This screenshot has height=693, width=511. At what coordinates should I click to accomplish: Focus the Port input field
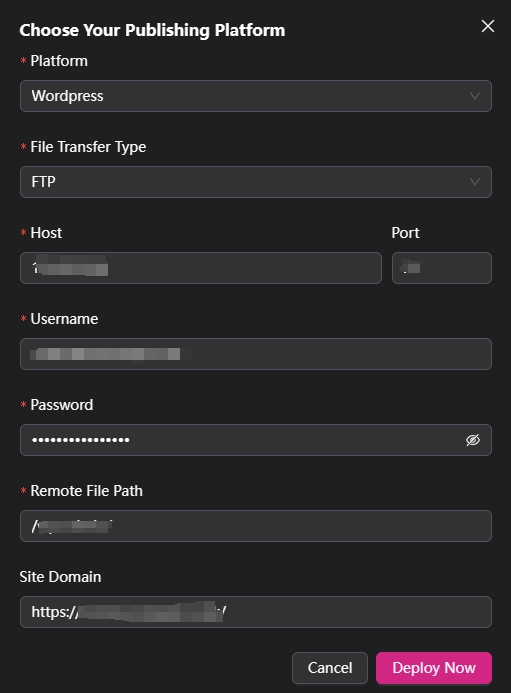(x=442, y=268)
